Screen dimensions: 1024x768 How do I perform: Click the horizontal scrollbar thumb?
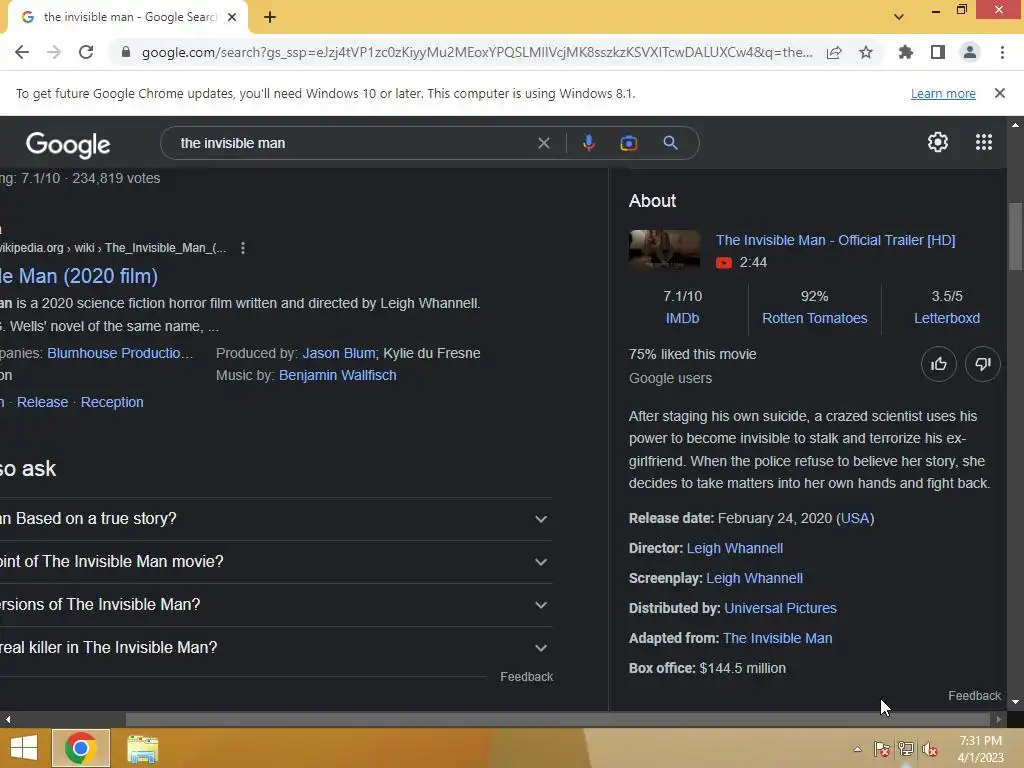[x=558, y=719]
